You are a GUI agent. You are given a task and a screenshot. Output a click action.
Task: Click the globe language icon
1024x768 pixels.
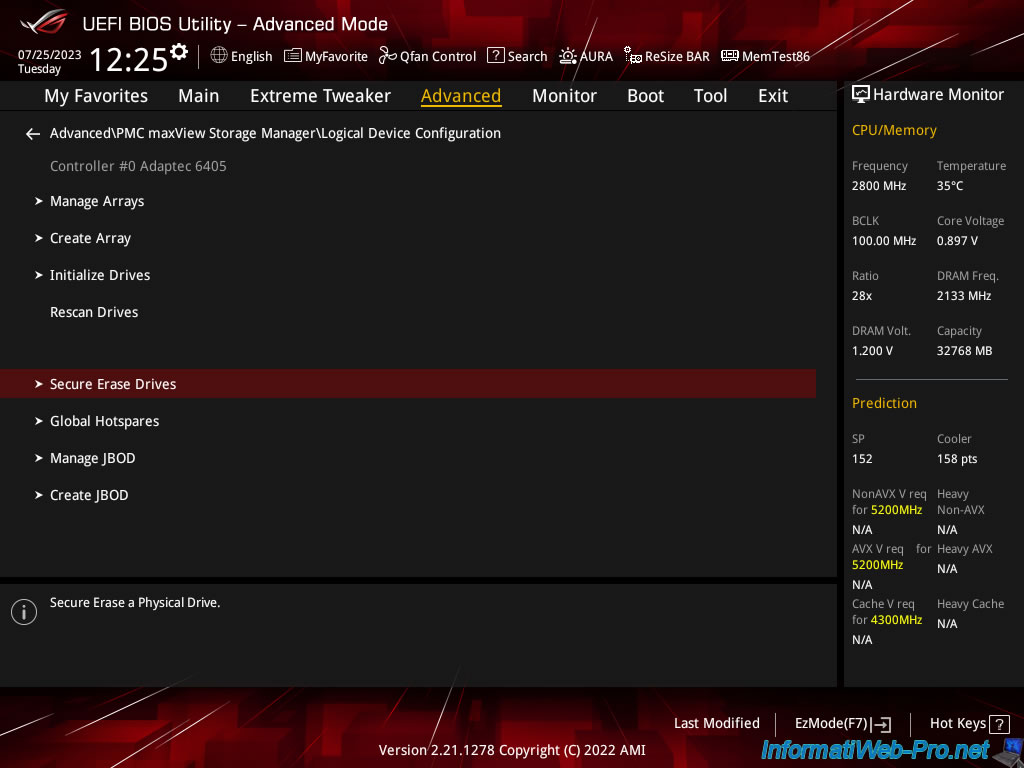click(219, 55)
